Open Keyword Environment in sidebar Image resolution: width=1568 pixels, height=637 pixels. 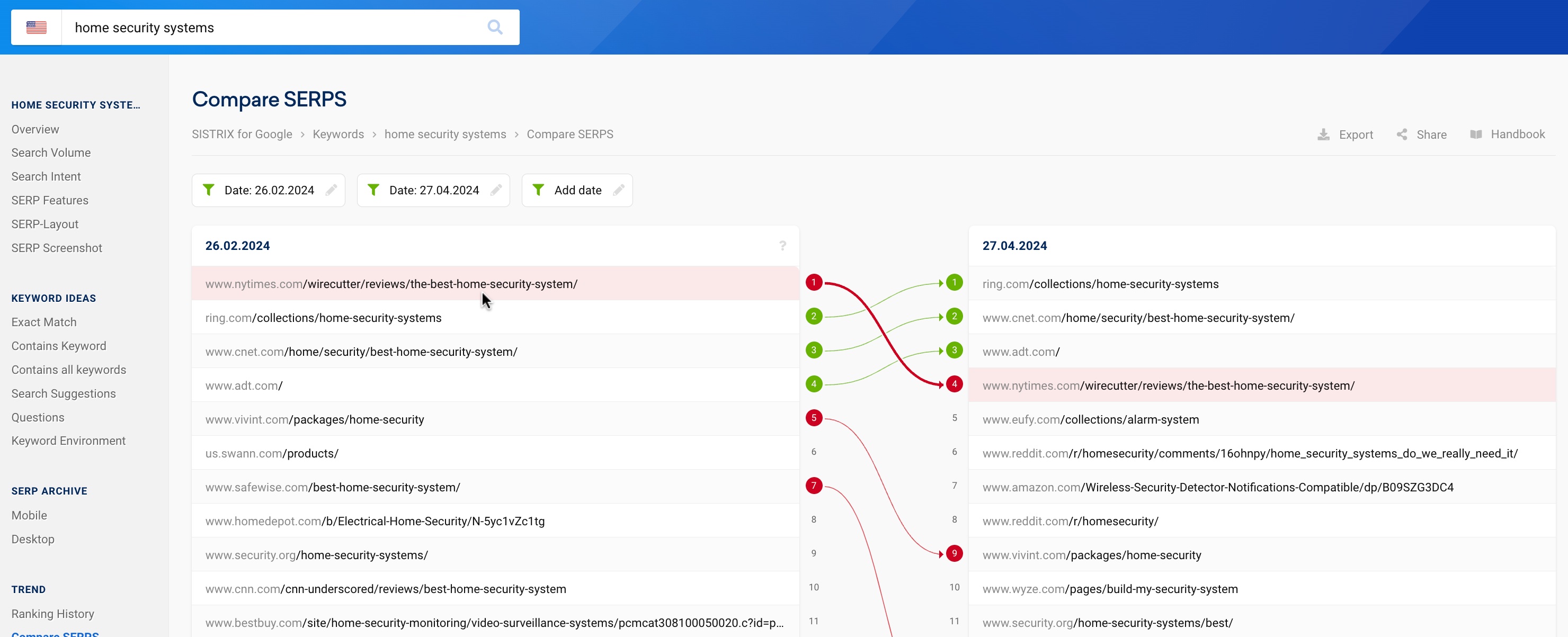(69, 441)
